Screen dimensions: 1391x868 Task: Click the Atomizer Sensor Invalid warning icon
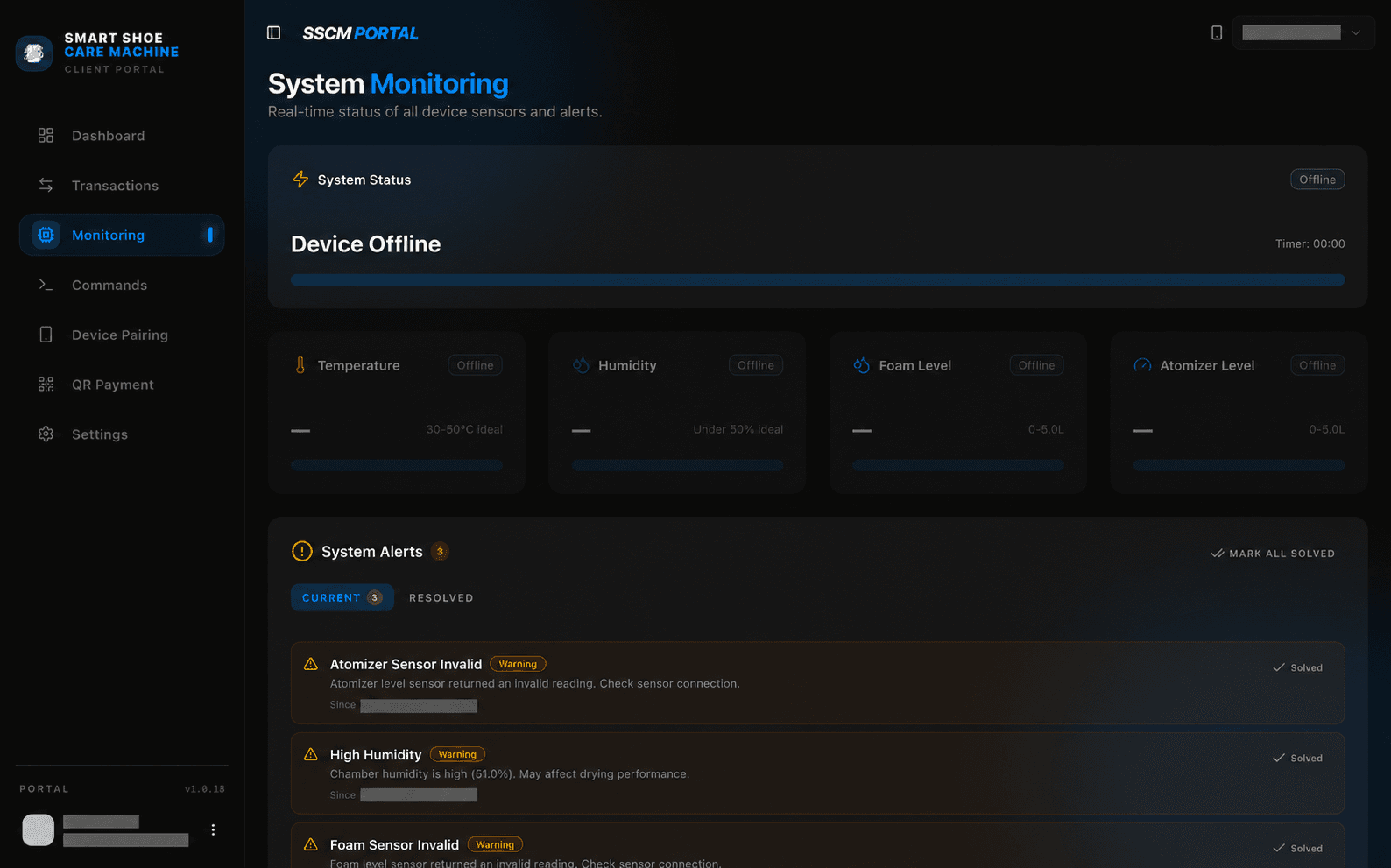(311, 664)
